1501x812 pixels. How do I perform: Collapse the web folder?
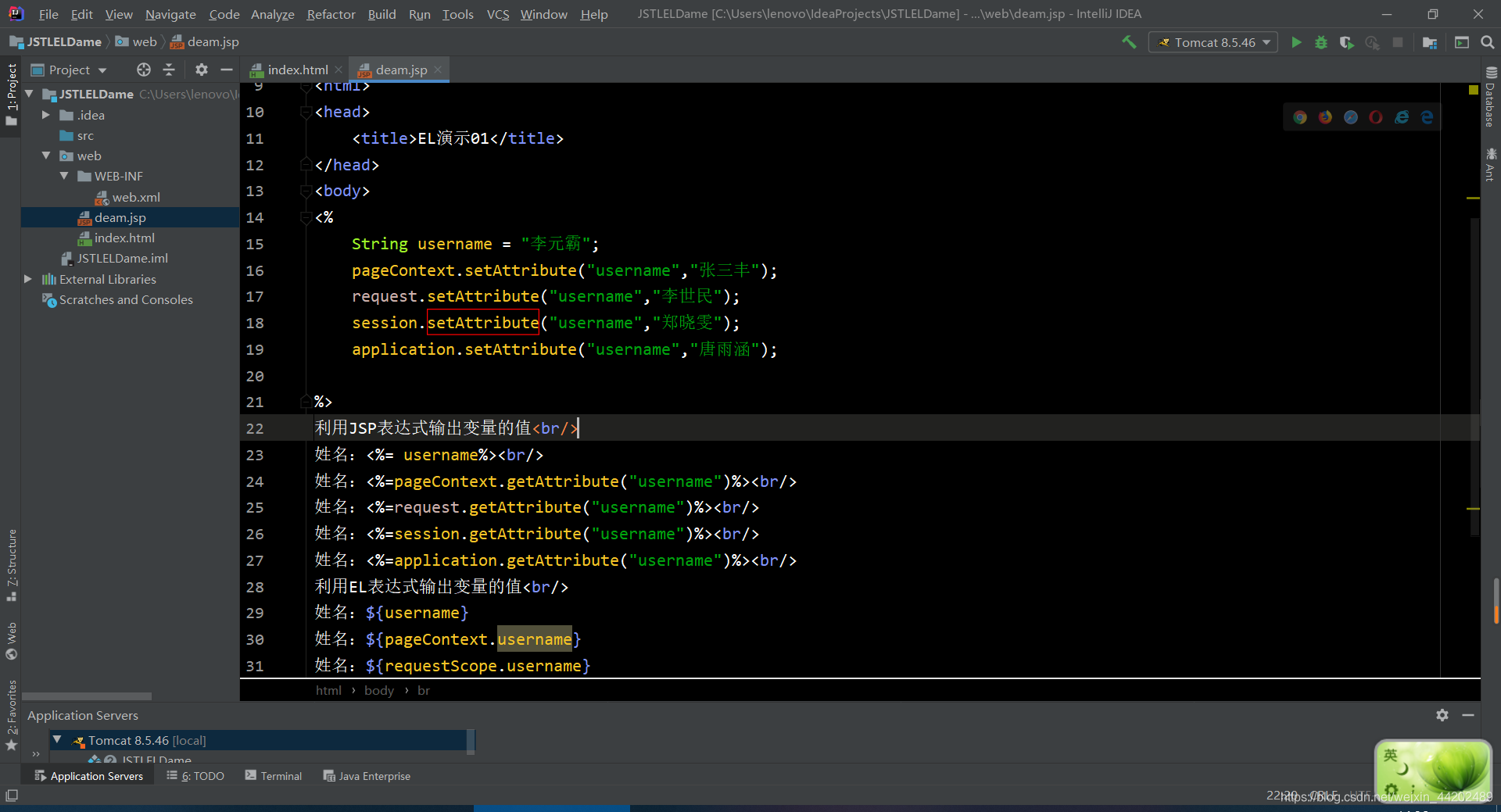pos(46,156)
